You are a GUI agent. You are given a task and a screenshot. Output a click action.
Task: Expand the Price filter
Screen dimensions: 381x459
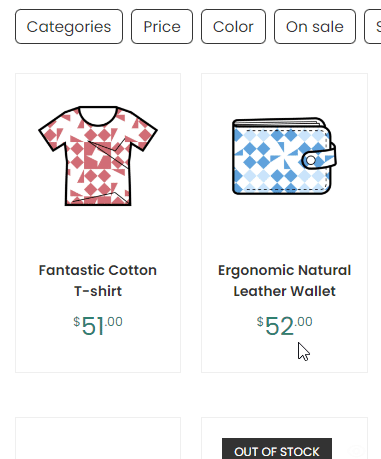click(162, 27)
